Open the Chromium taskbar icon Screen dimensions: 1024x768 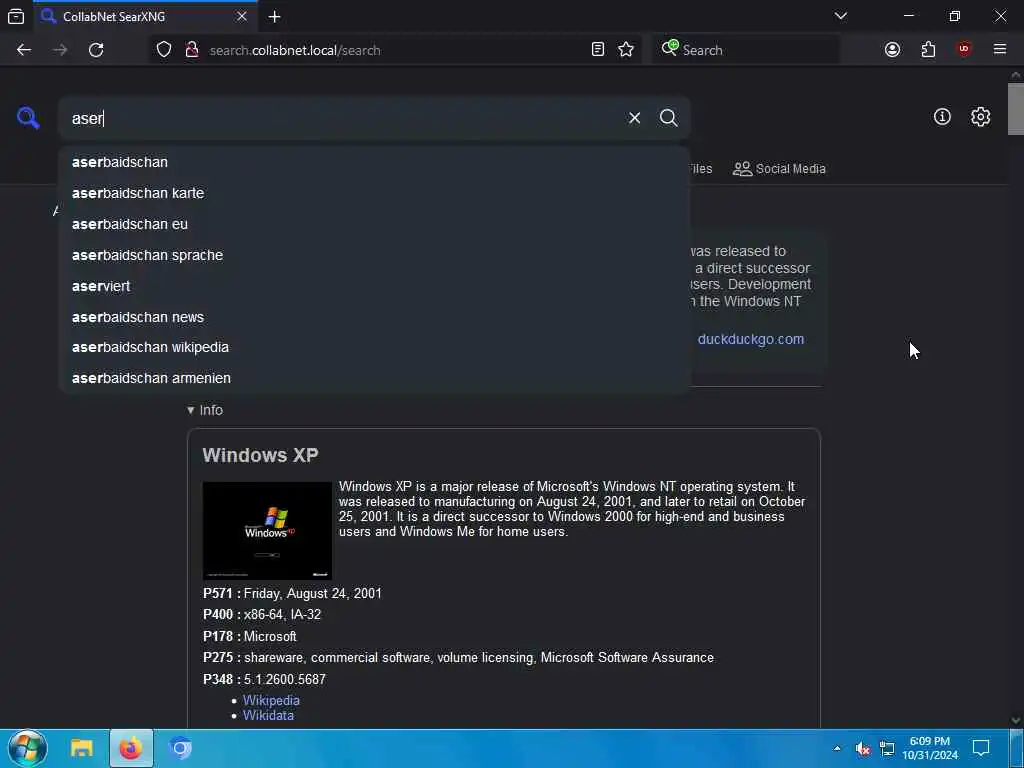(181, 748)
